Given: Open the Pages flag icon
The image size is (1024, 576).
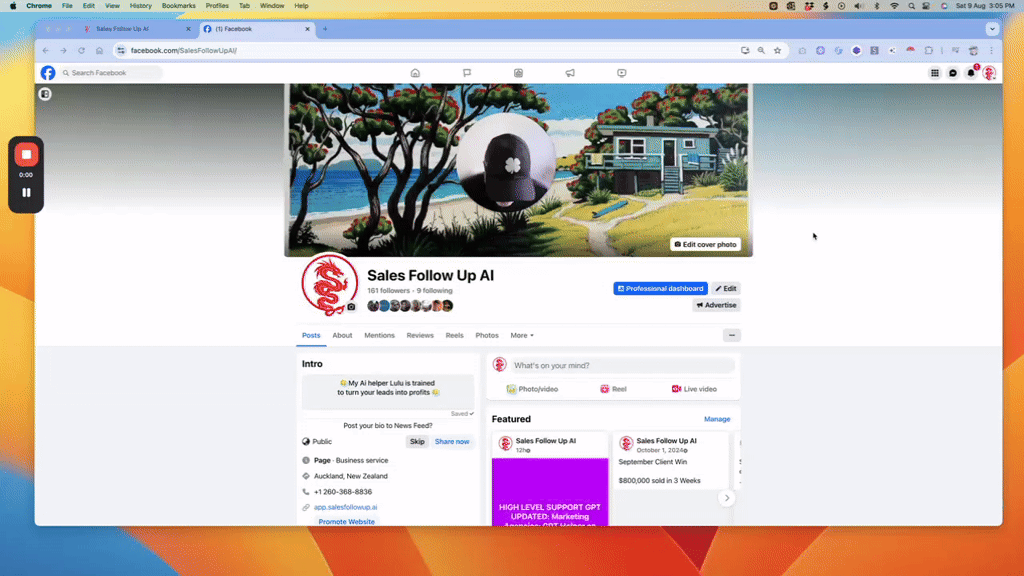Looking at the screenshot, I should click(x=467, y=73).
